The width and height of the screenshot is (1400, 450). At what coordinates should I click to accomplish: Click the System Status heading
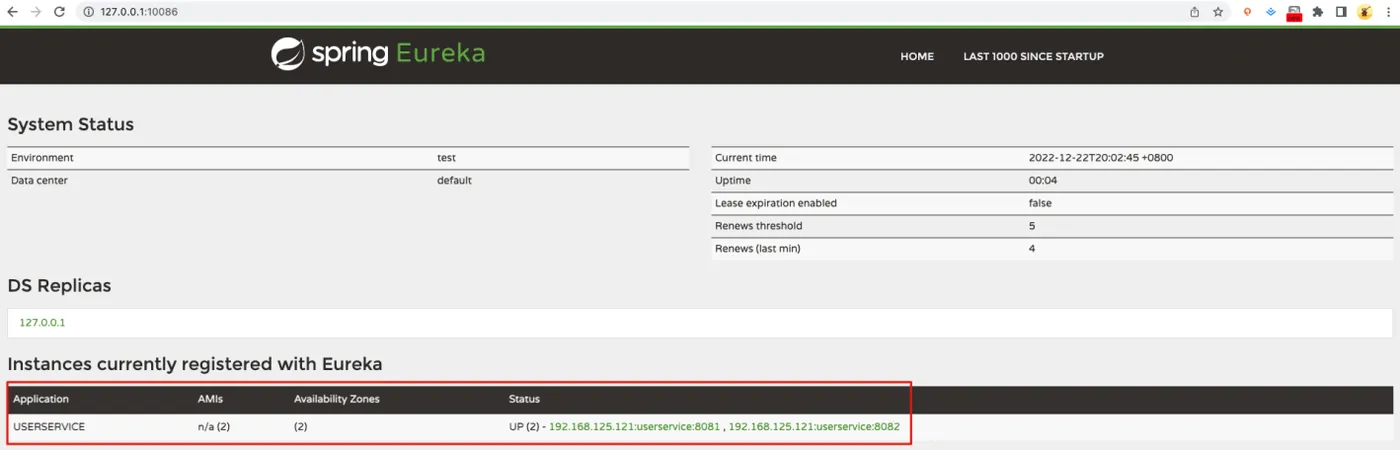click(x=71, y=125)
